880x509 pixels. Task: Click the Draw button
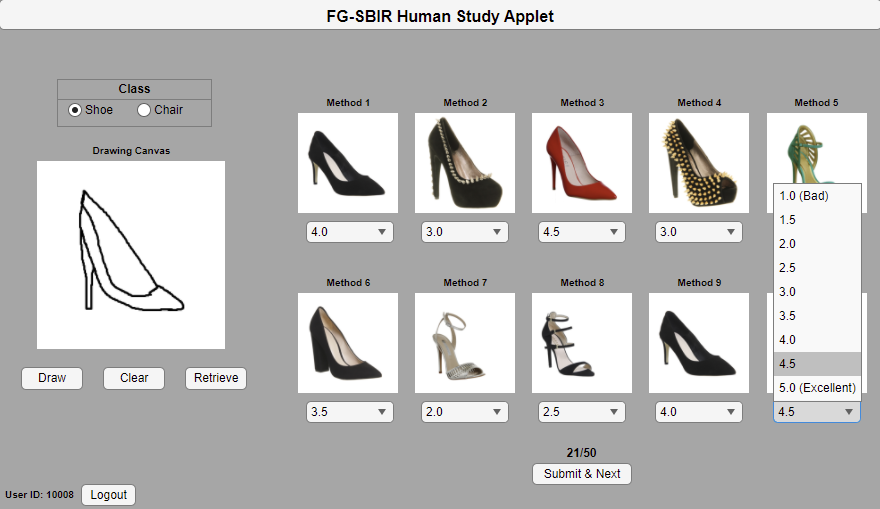[52, 378]
